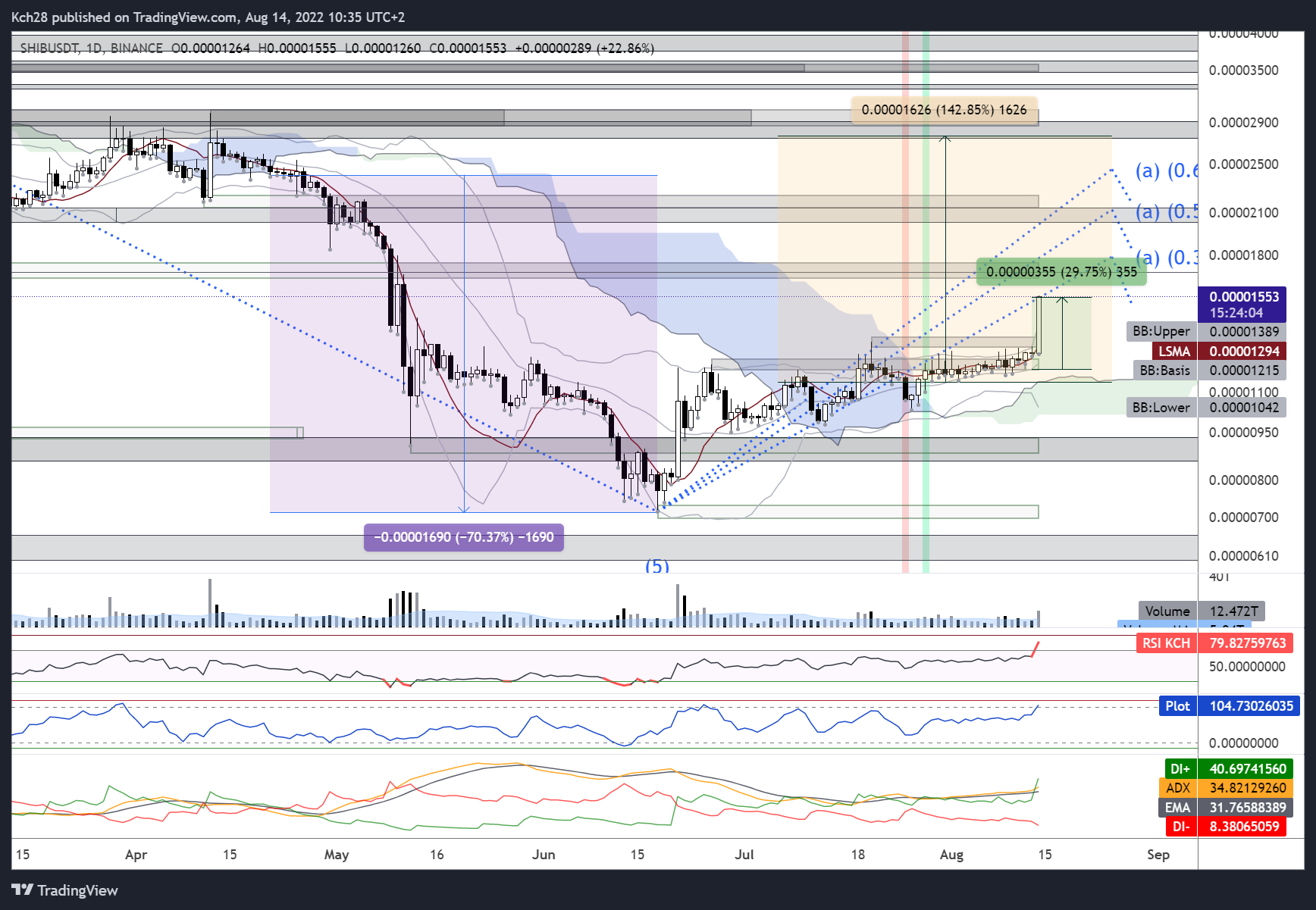Click the ADX label value 34.82129260

click(1247, 788)
